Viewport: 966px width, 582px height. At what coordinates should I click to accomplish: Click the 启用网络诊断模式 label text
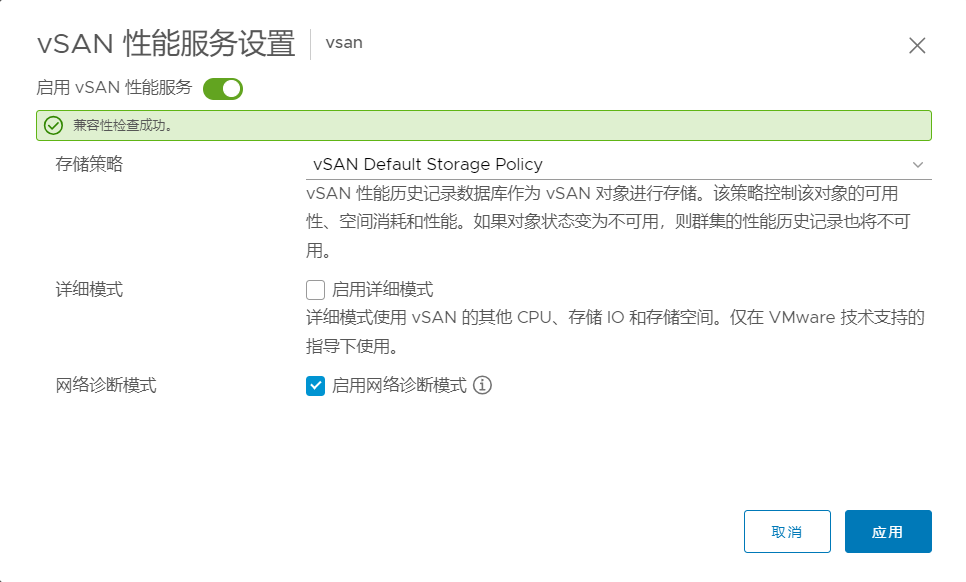click(399, 386)
